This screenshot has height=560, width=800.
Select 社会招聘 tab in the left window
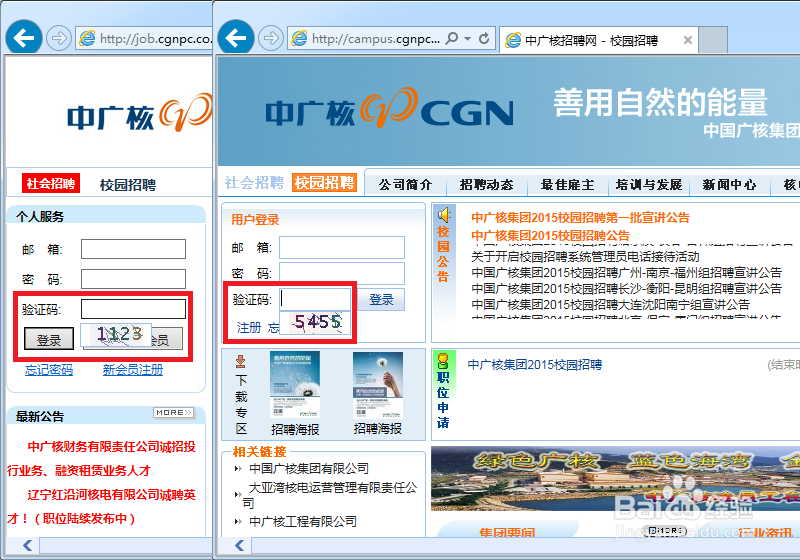click(51, 183)
